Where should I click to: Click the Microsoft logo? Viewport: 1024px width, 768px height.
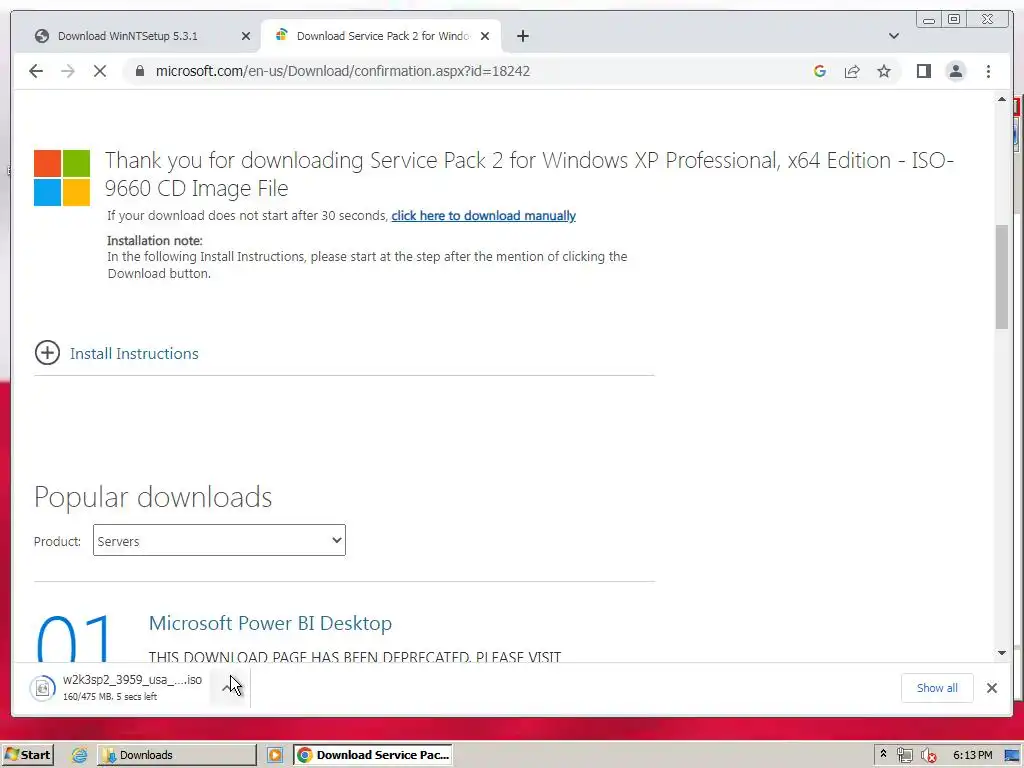pyautogui.click(x=62, y=178)
